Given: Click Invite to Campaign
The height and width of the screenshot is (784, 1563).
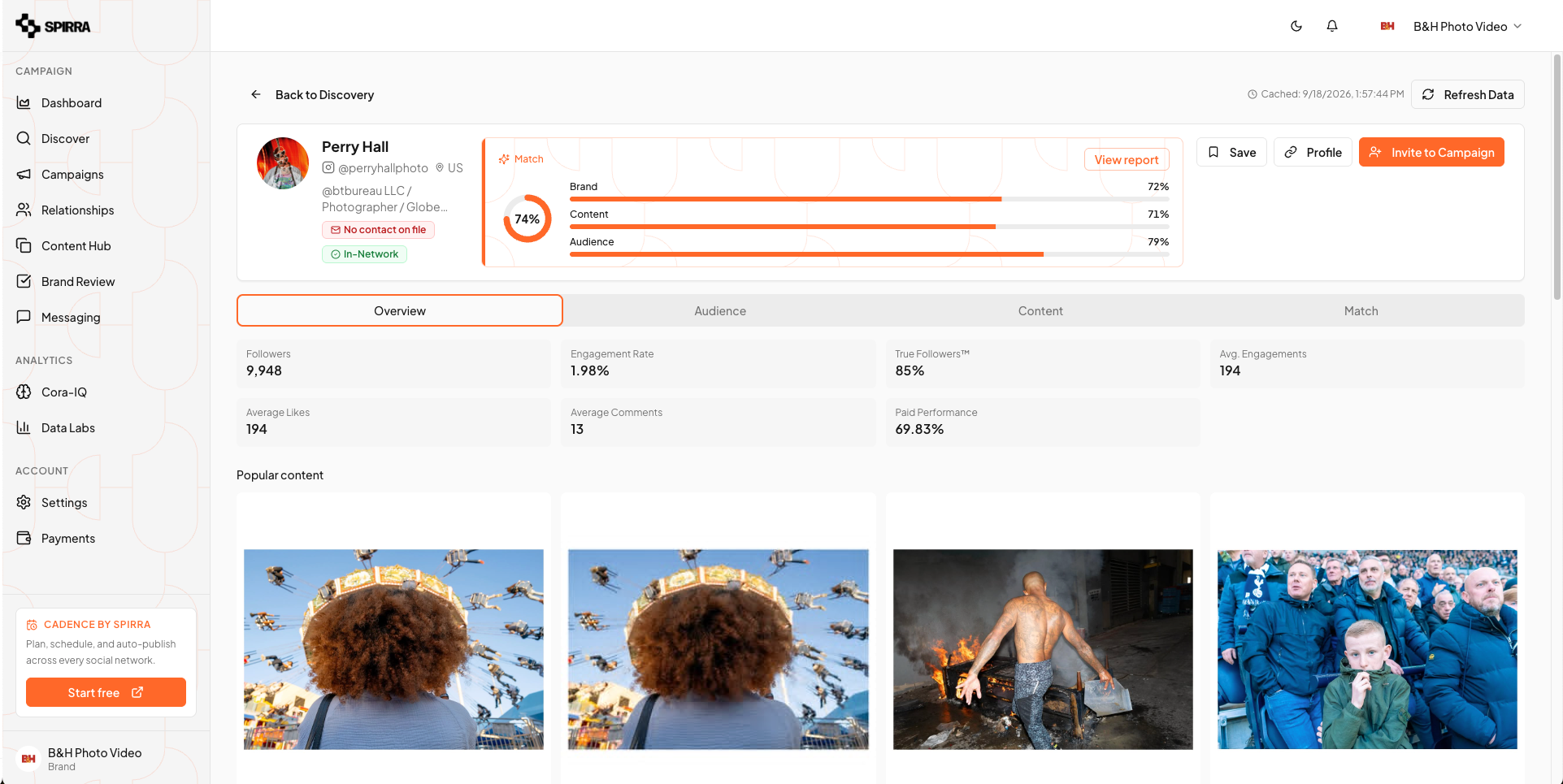Looking at the screenshot, I should 1431,152.
